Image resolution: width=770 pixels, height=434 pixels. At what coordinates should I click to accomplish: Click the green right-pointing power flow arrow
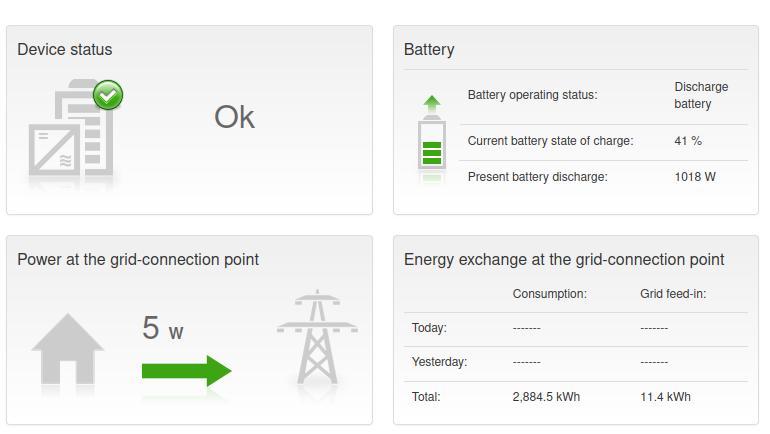point(187,371)
